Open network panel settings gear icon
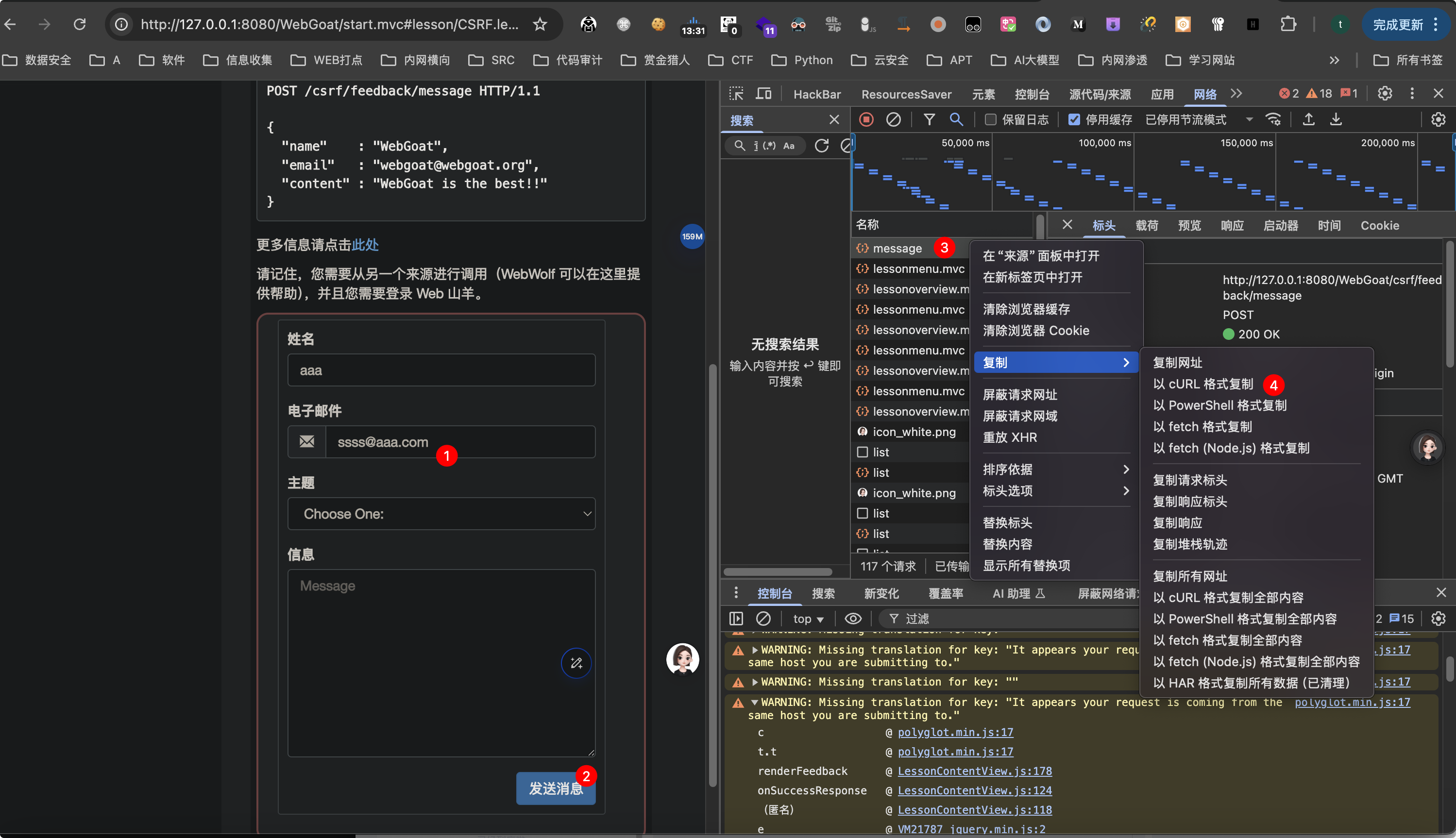The image size is (1456, 838). [1438, 119]
